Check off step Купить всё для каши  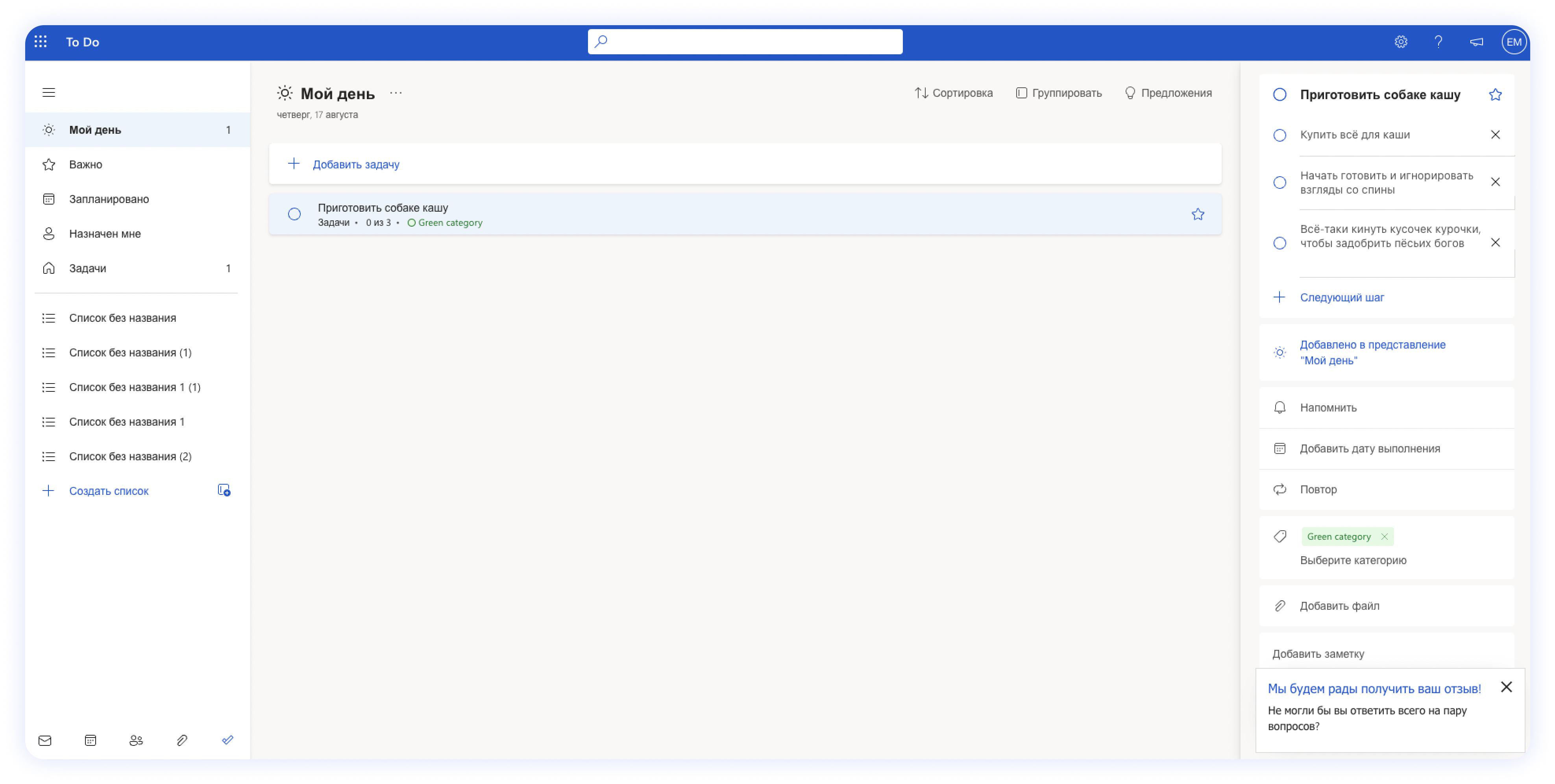(1280, 135)
